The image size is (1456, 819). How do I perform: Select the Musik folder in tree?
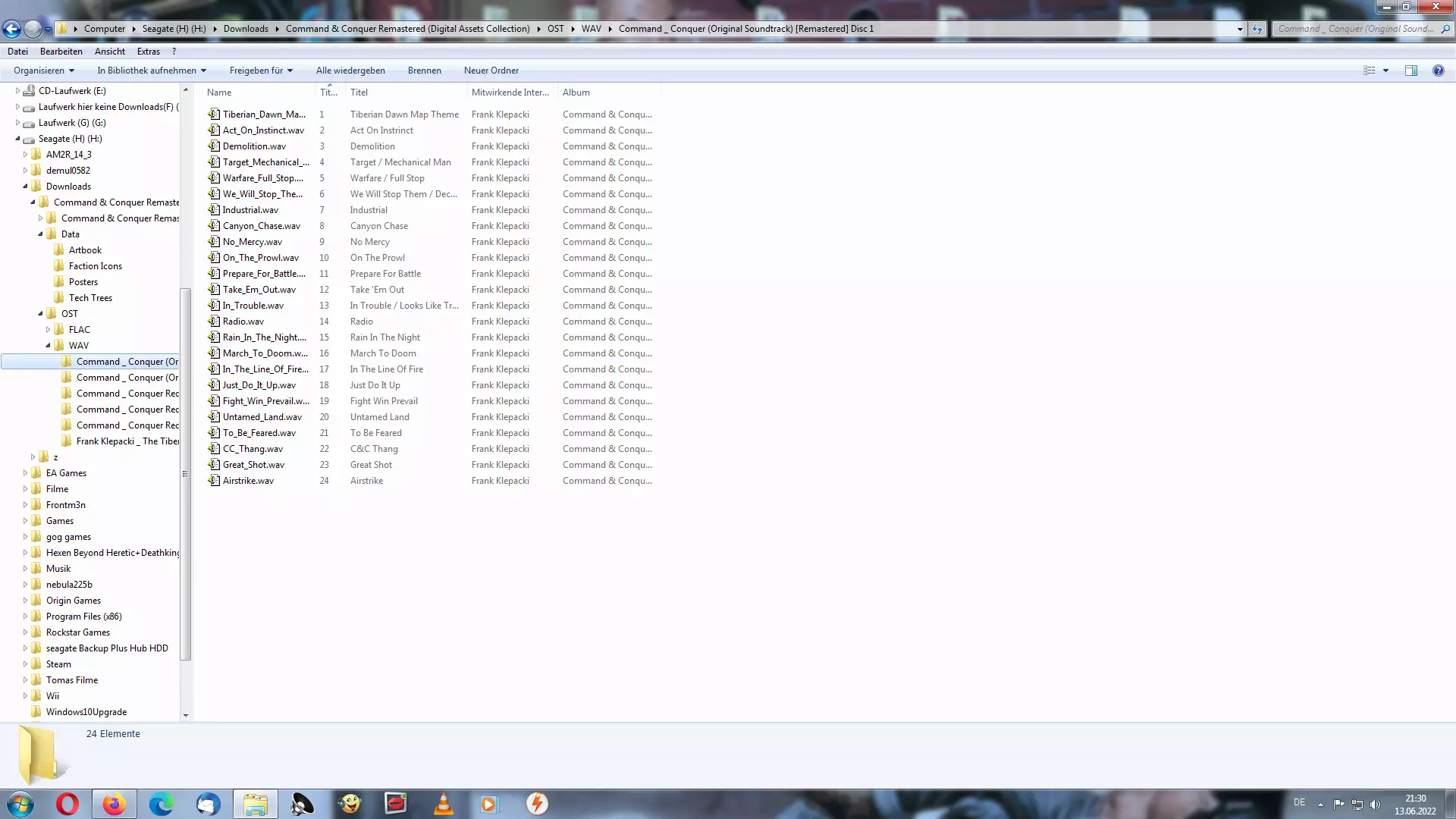tap(58, 569)
